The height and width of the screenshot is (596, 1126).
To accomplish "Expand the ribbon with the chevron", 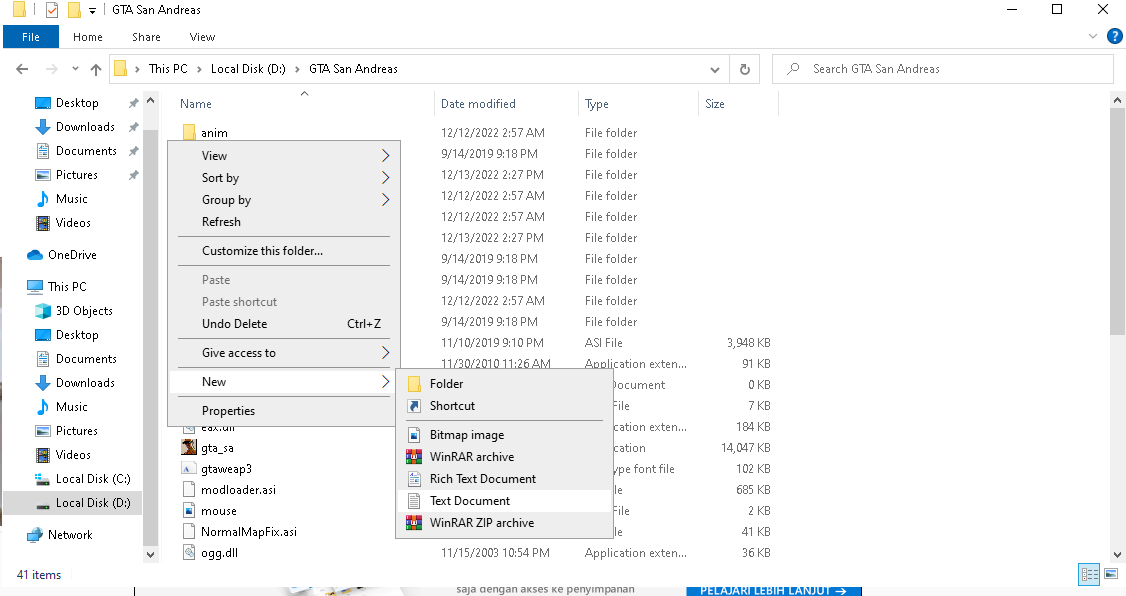I will tap(1093, 36).
